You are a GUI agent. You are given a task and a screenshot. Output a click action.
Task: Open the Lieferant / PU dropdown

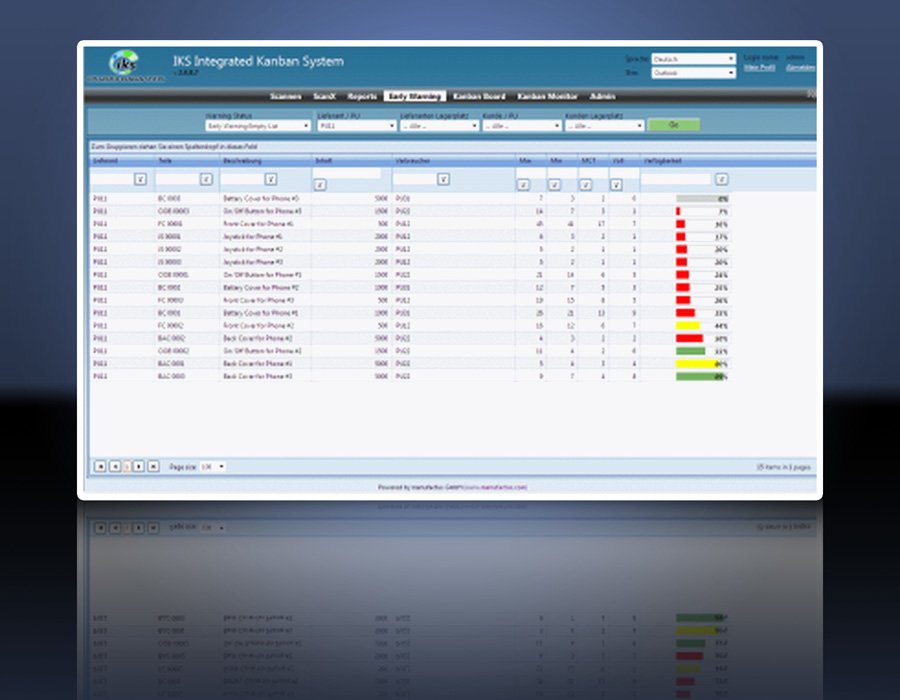point(356,126)
